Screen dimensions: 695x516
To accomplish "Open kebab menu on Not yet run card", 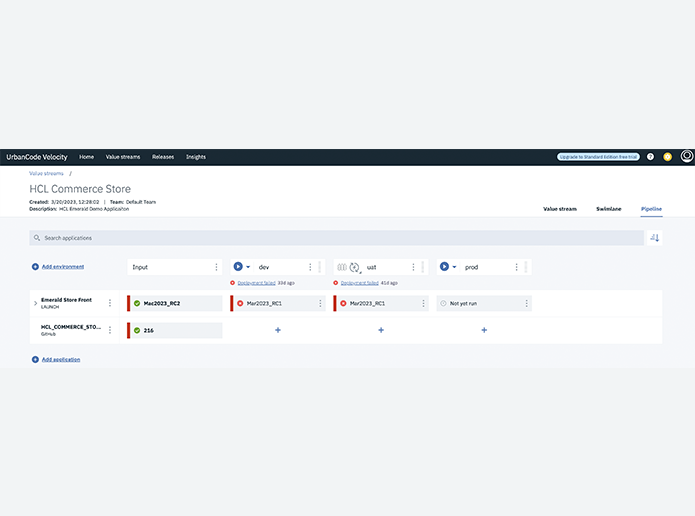I will [x=525, y=303].
